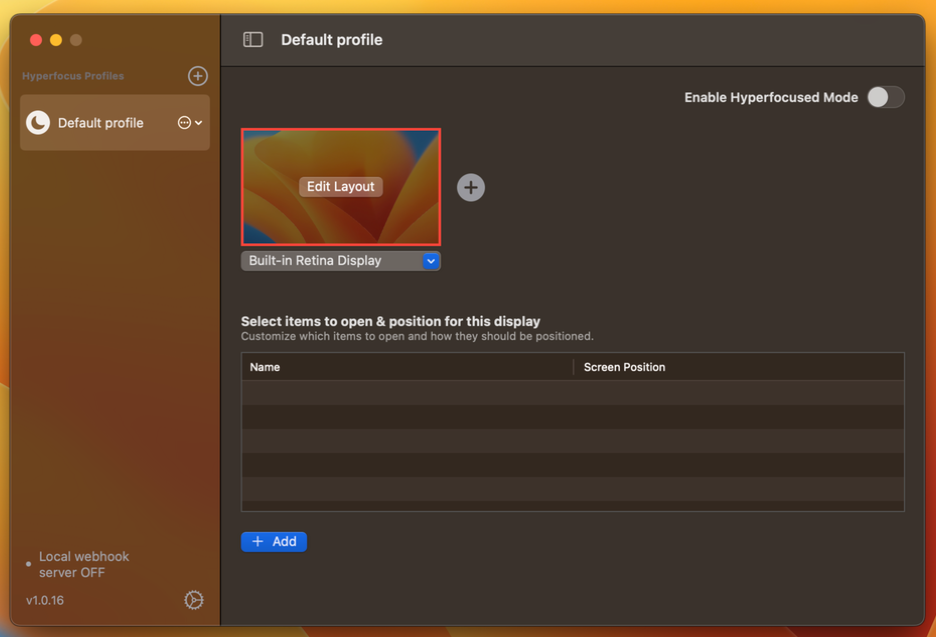The image size is (936, 637).
Task: Minimize the window with yellow button
Action: pyautogui.click(x=56, y=40)
